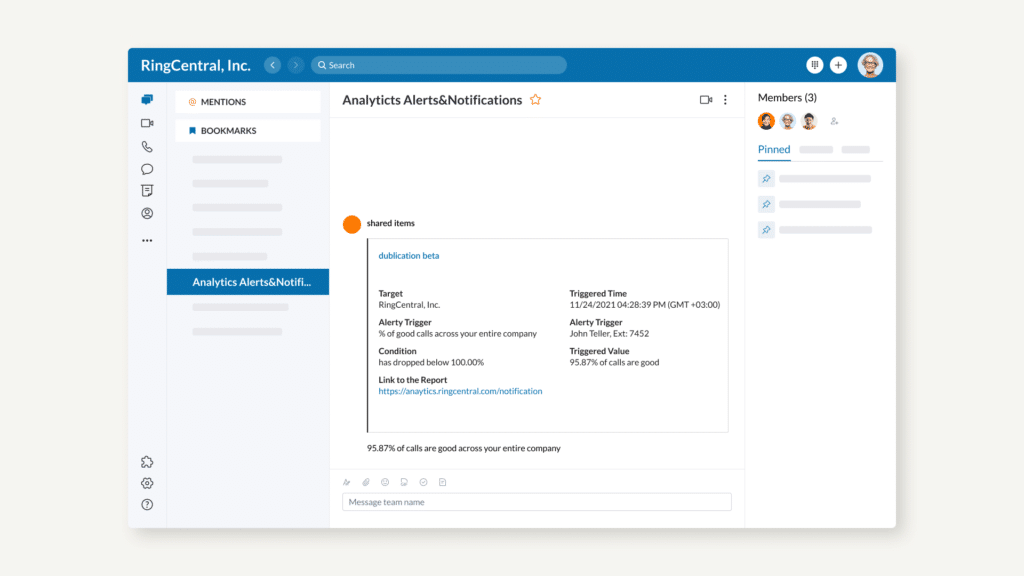The image size is (1024, 576).
Task: Open the Messages icon in left sidebar
Action: point(147,100)
